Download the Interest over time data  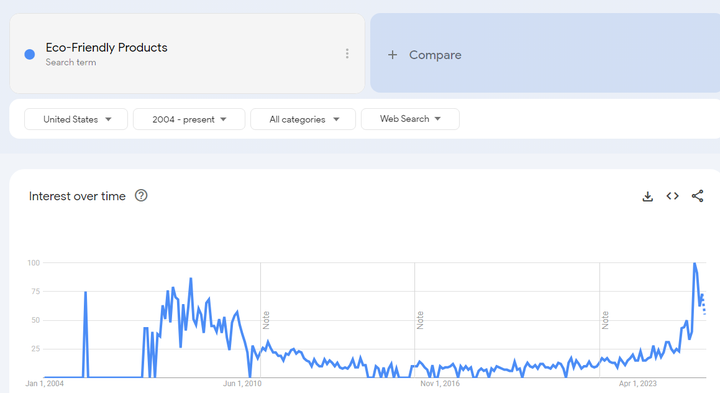[x=647, y=196]
